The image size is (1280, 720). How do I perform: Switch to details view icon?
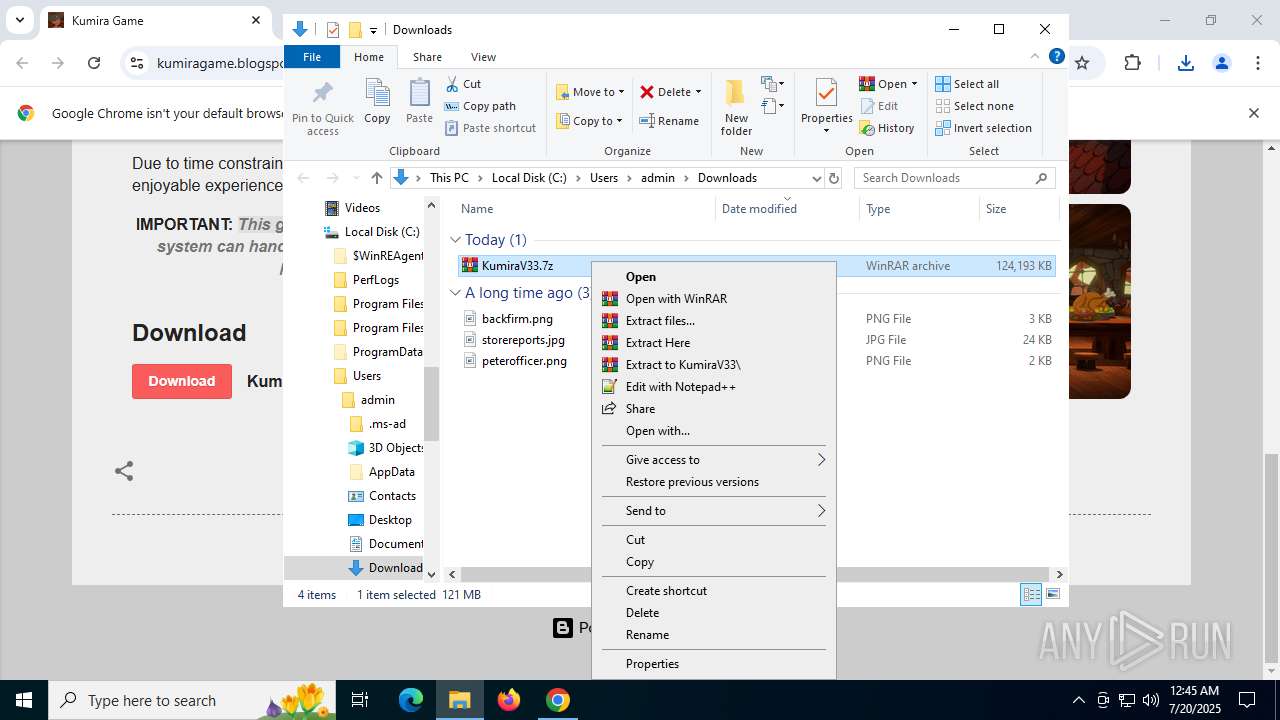[1031, 595]
